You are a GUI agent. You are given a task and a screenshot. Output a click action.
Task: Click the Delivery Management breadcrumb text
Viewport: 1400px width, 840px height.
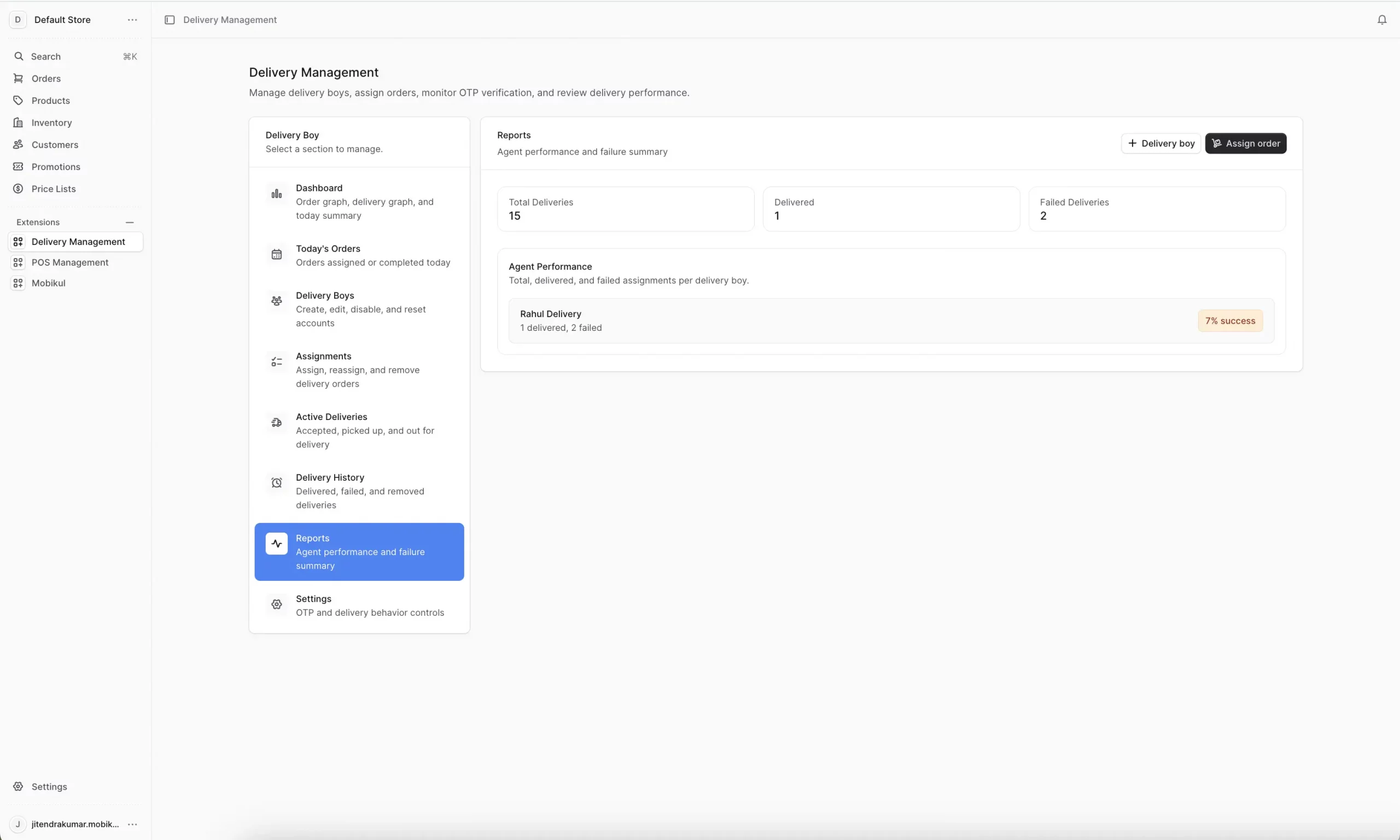coord(230,20)
